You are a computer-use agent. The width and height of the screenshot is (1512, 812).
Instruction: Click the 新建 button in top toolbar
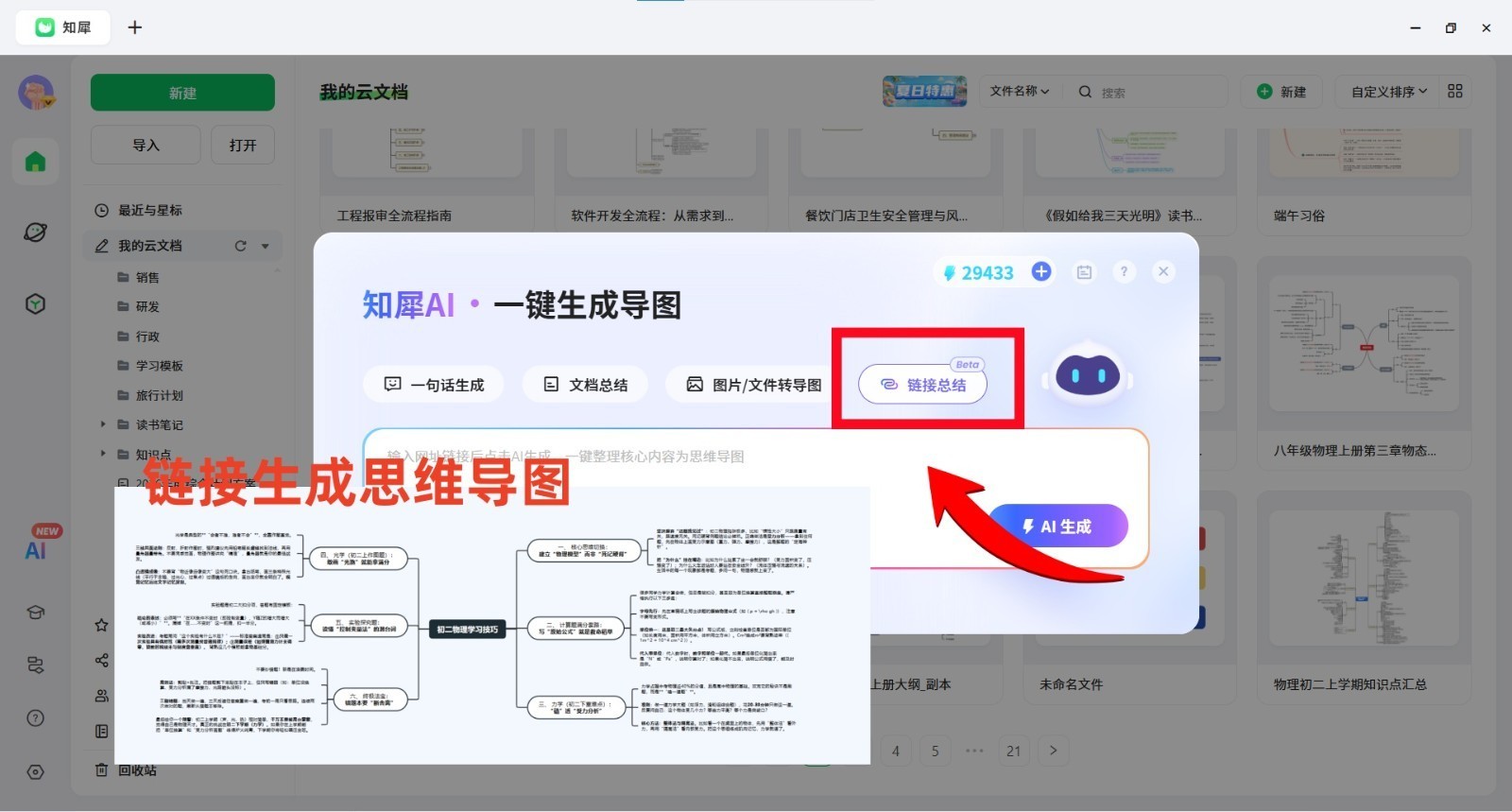1281,92
